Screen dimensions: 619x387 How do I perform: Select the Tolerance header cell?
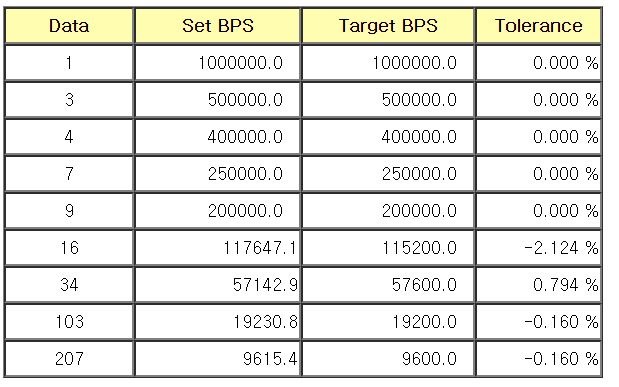pos(538,26)
